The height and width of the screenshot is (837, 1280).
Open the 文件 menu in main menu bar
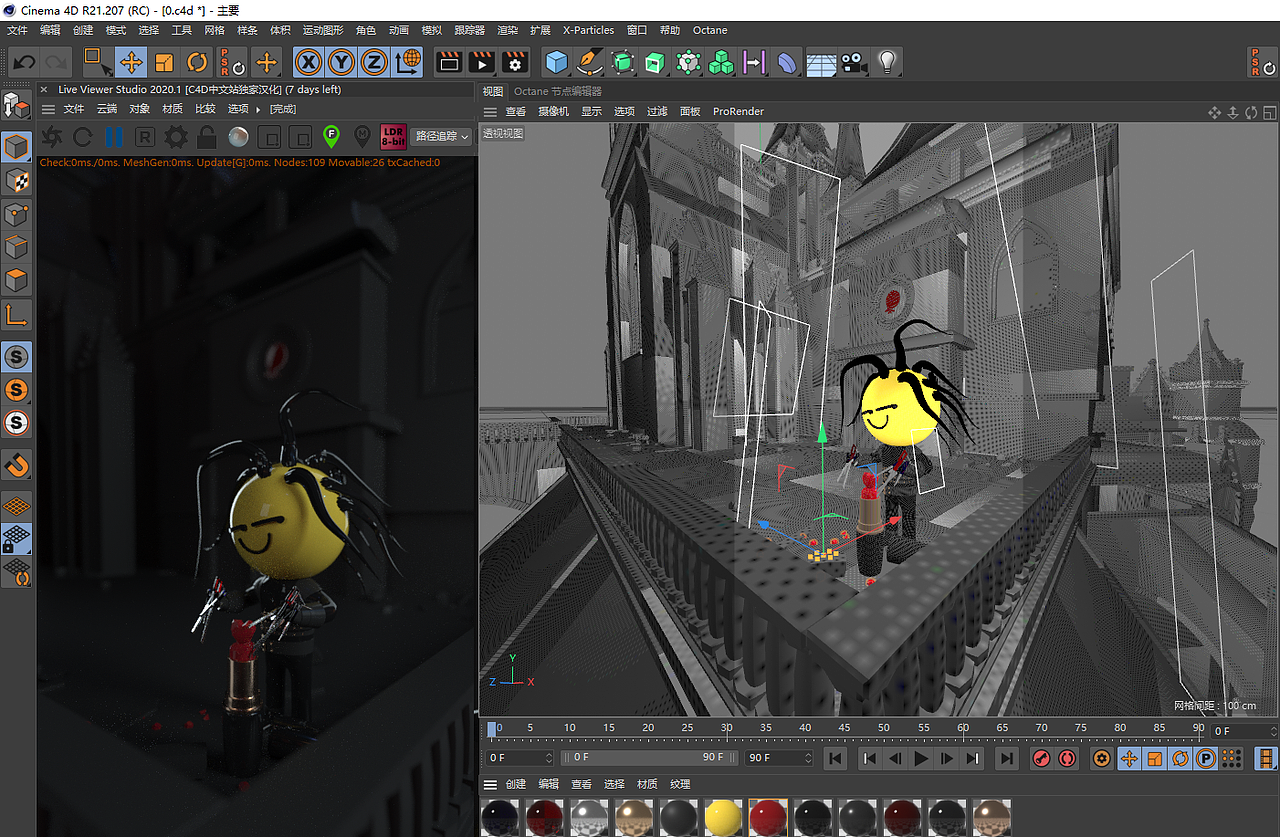coord(17,31)
